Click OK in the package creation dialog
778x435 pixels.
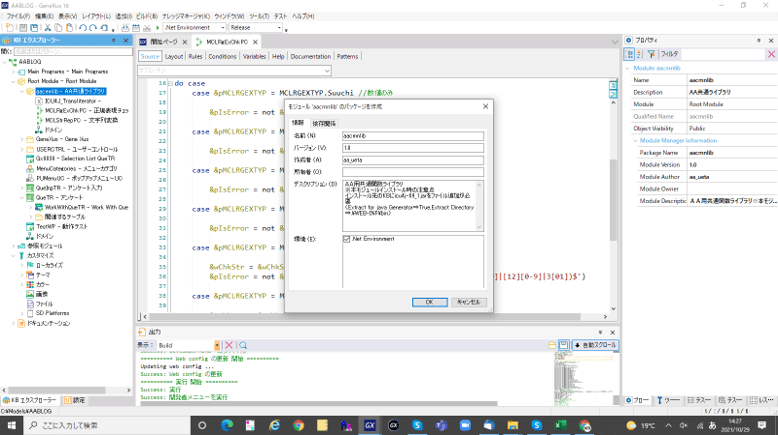430,302
